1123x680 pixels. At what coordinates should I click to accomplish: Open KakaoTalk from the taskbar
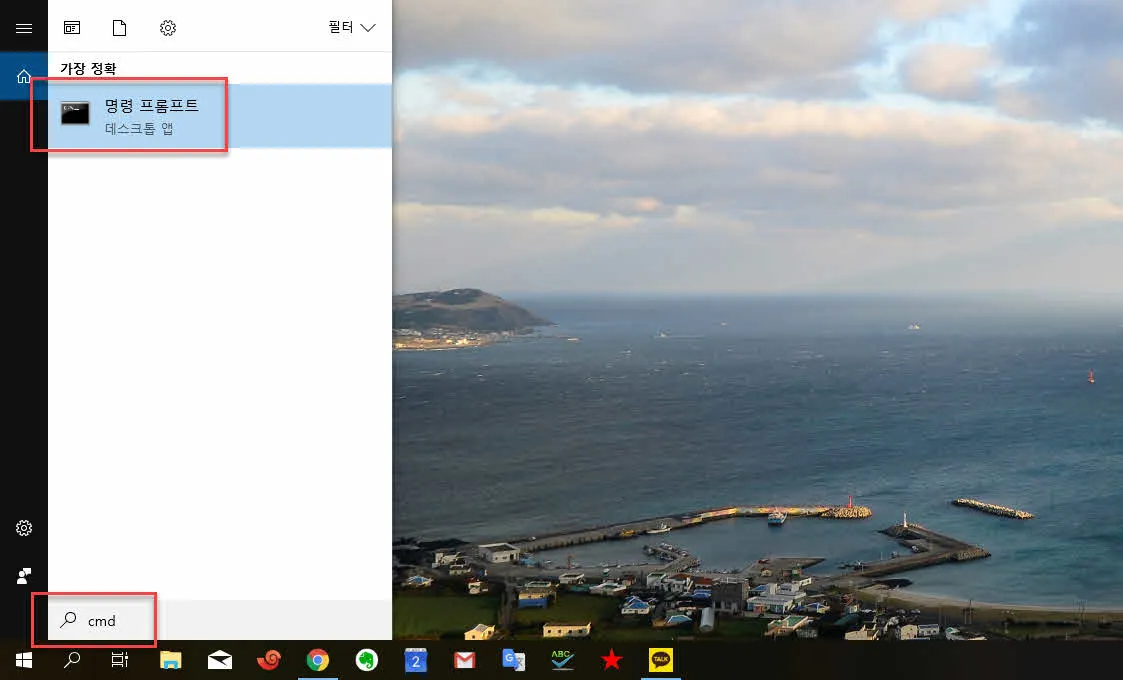click(x=661, y=660)
